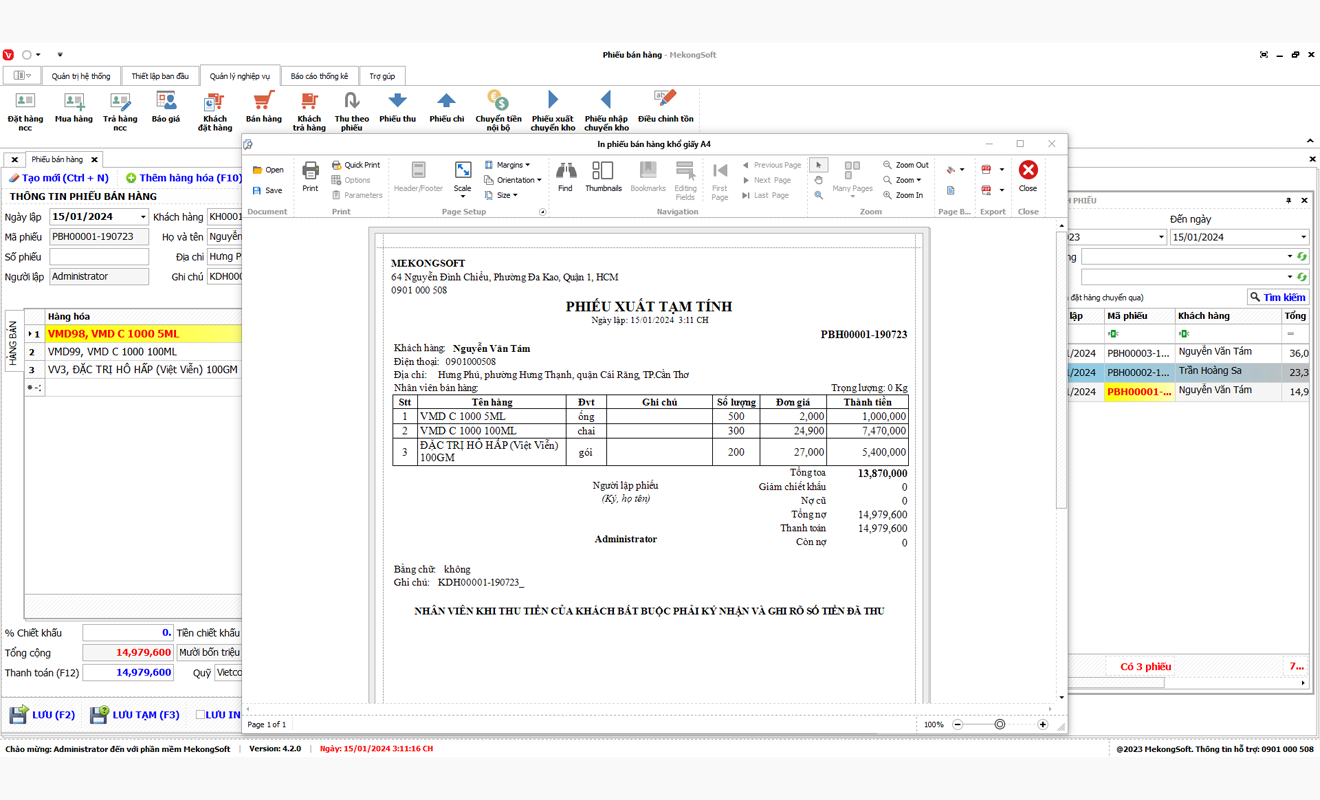
Task: Click Open in print preview ribbon
Action: coord(268,170)
